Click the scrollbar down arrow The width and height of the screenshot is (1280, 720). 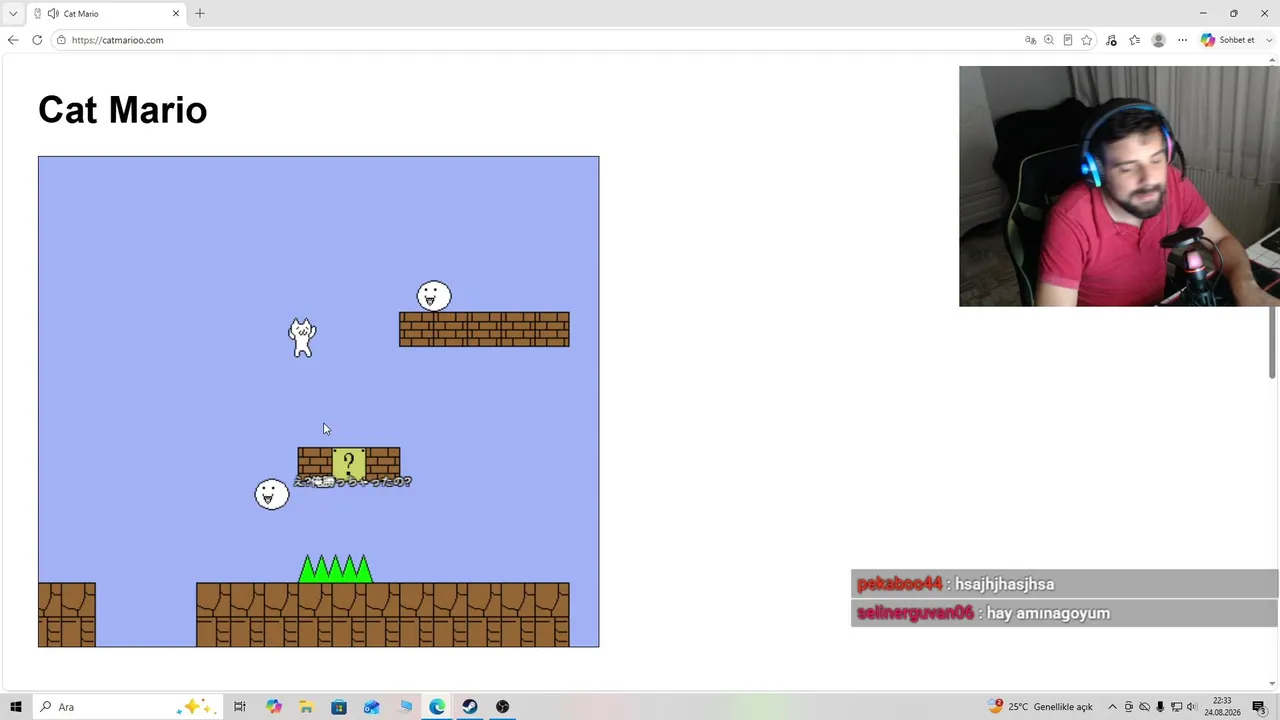[1272, 684]
